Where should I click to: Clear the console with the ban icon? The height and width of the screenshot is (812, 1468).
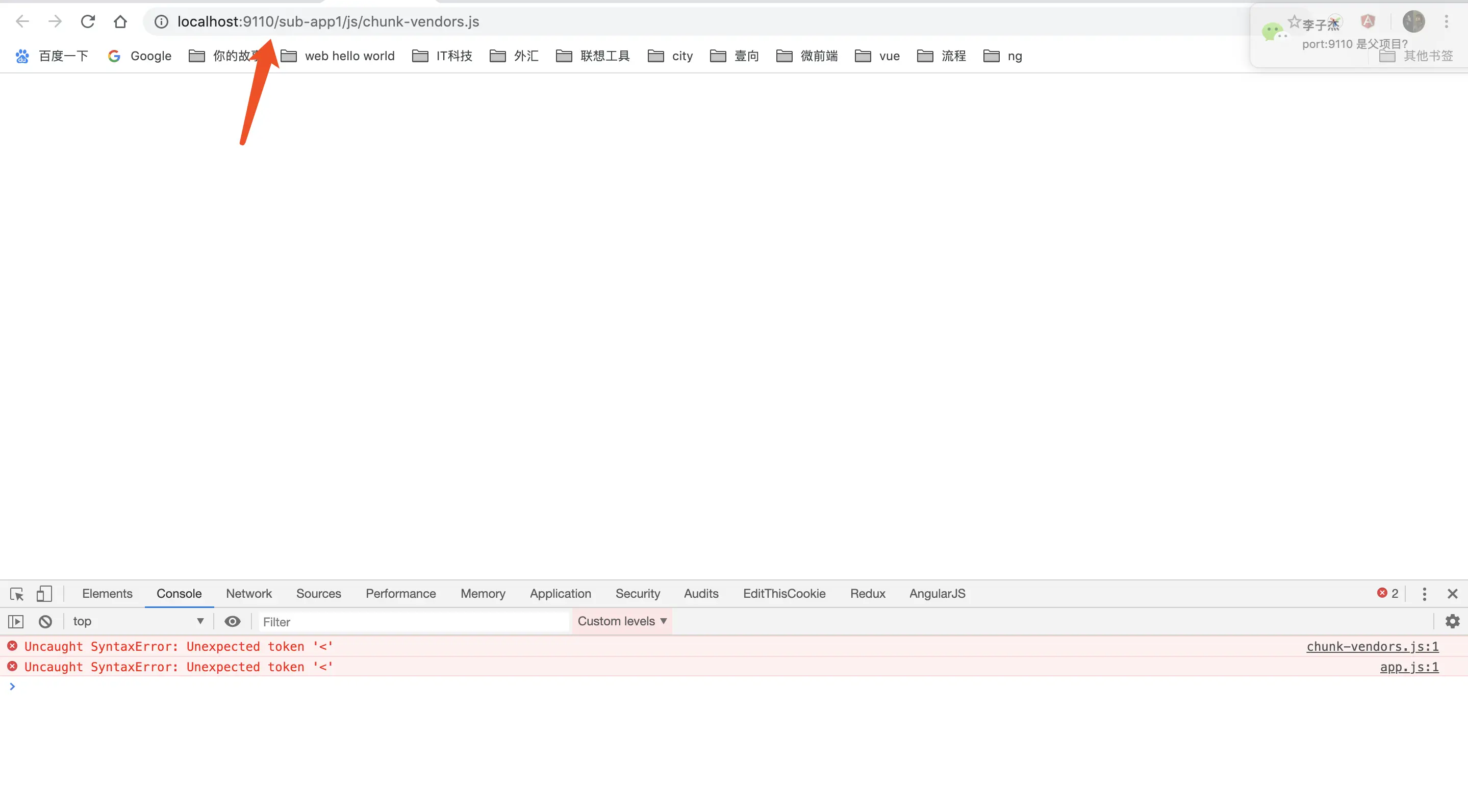click(x=45, y=622)
